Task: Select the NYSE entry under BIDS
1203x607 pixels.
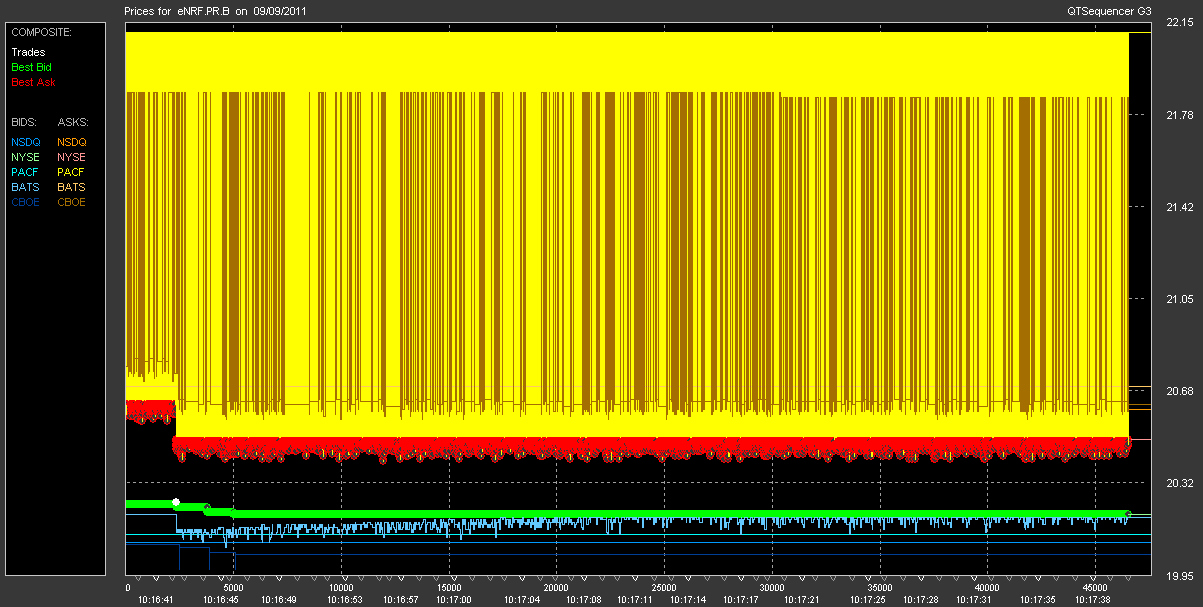Action: (x=26, y=157)
